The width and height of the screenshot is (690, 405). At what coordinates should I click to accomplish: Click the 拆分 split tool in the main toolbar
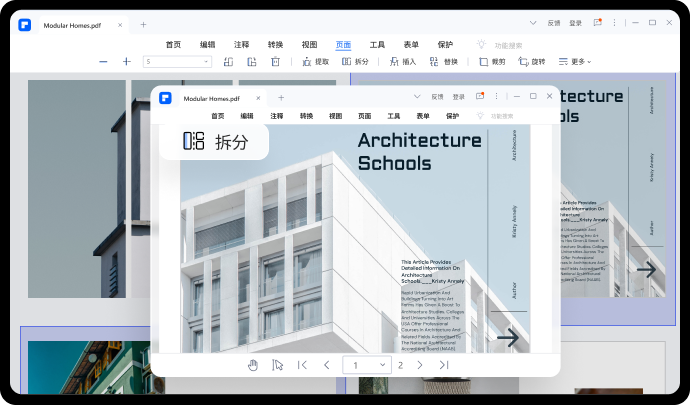[x=355, y=62]
